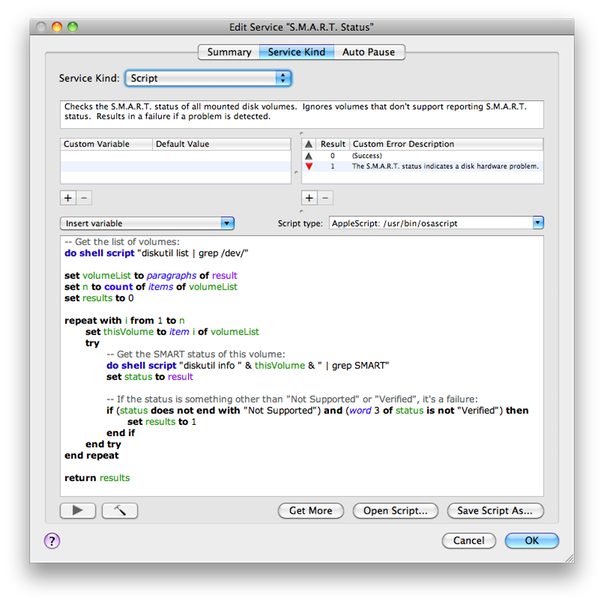This screenshot has height=604, width=604.
Task: Click into the service description text box
Action: coord(302,114)
